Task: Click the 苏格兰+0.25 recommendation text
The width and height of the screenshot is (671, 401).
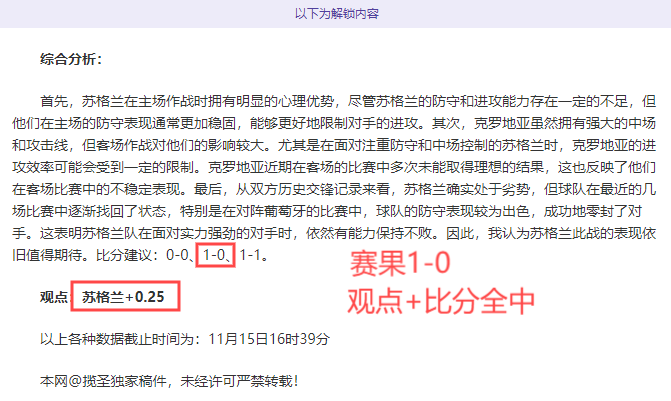Action: pyautogui.click(x=123, y=297)
